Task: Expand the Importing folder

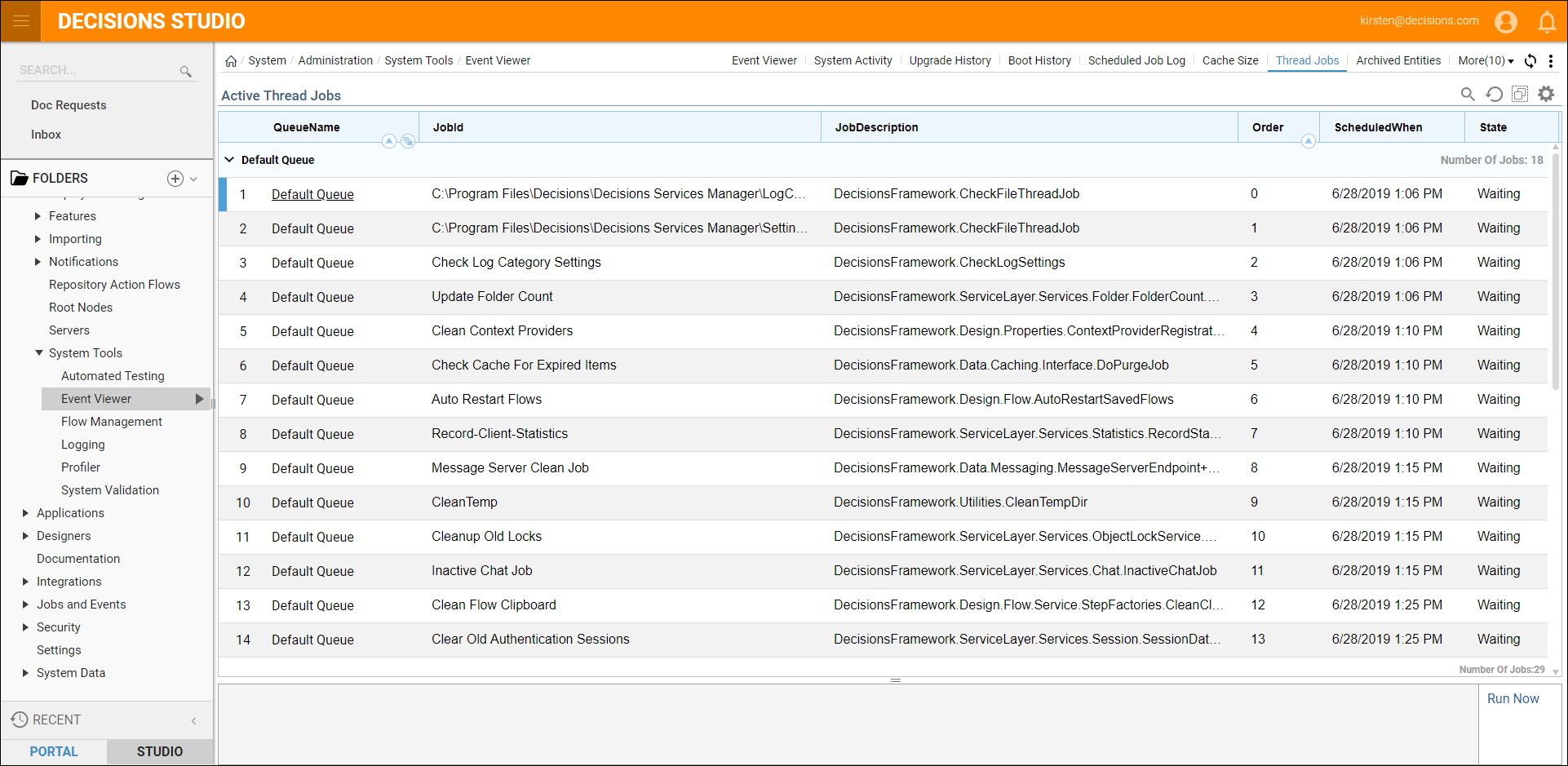Action: tap(38, 239)
